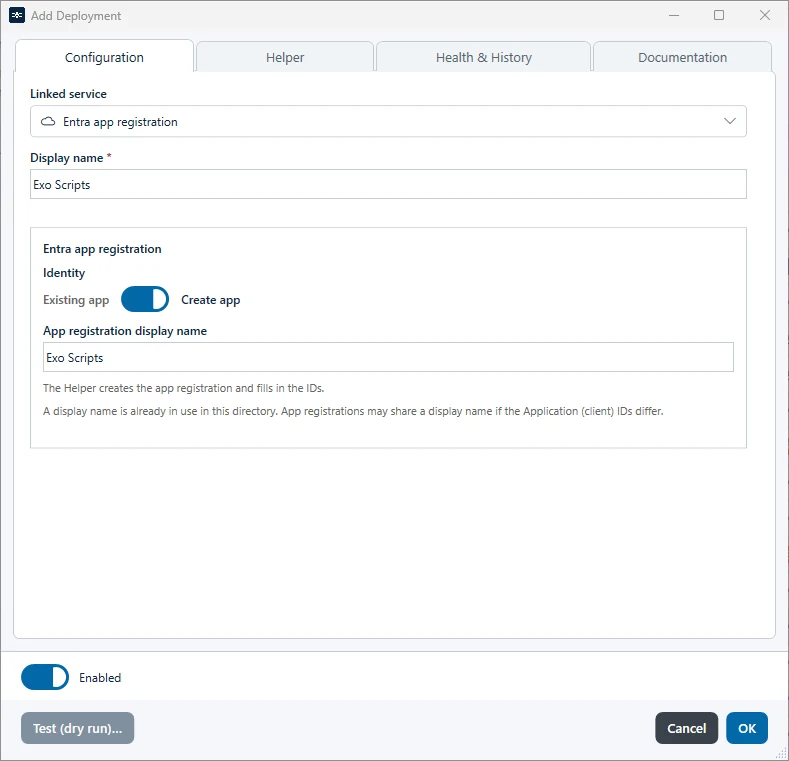Viewport: 789px width, 761px height.
Task: Minimize the Add Deployment window
Action: (x=674, y=15)
